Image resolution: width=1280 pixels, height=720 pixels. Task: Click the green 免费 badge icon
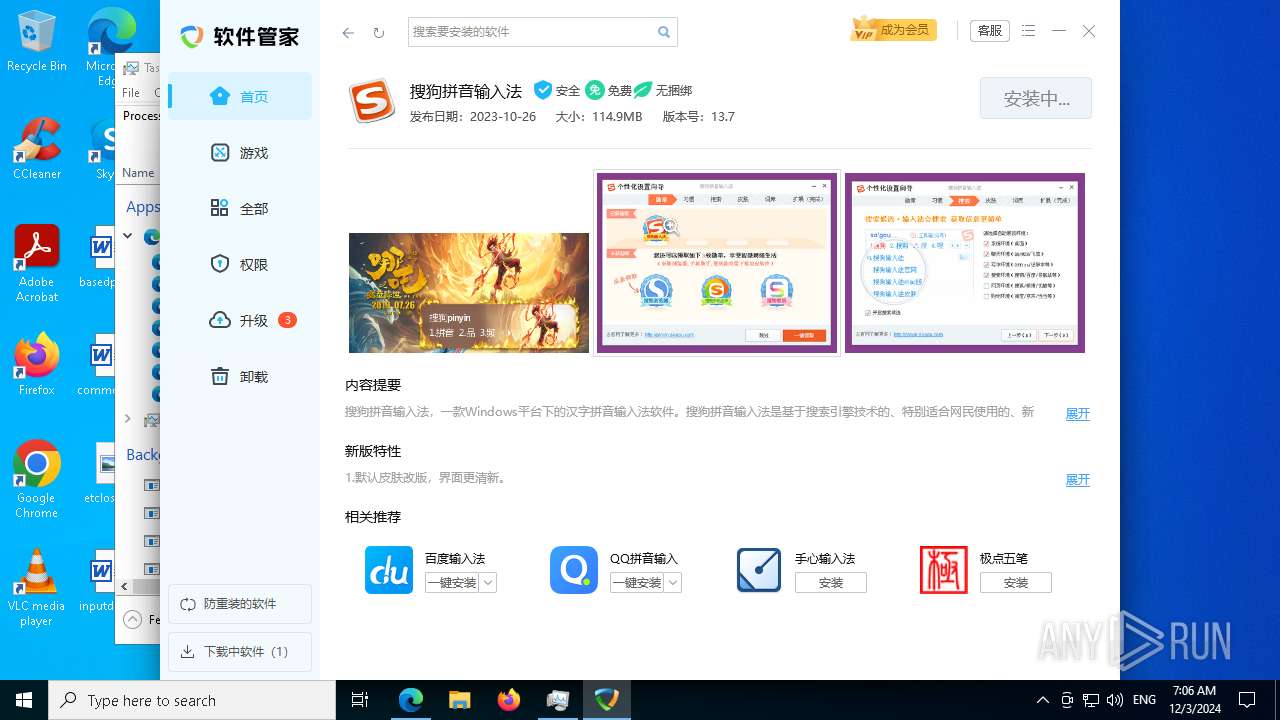point(595,90)
